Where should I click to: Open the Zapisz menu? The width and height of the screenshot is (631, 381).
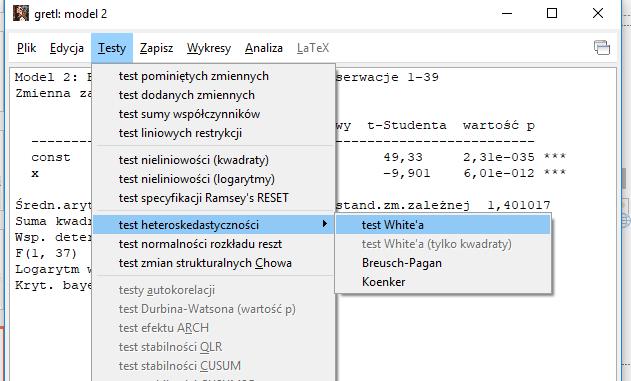157,48
